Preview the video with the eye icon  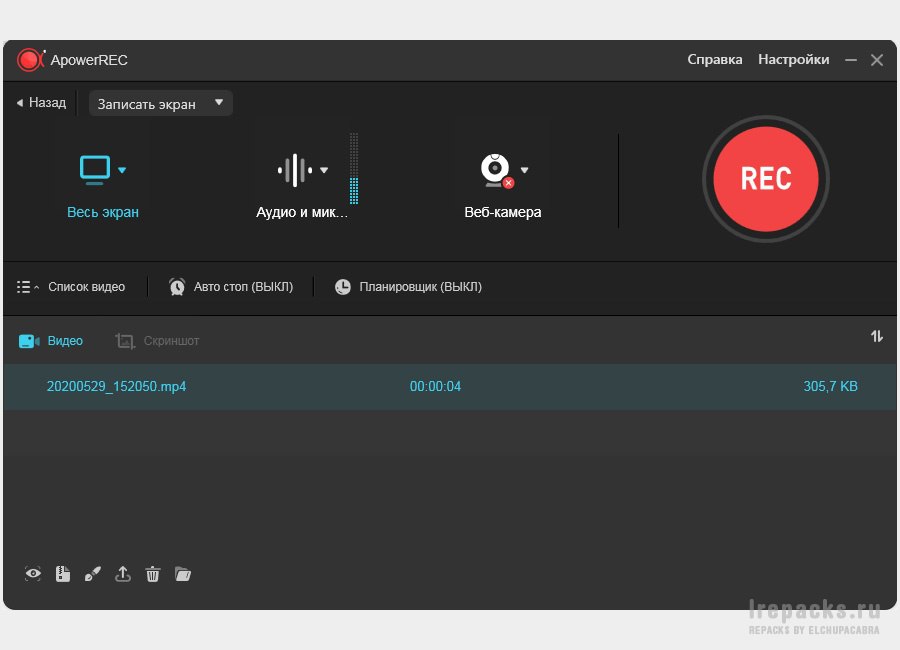(x=33, y=574)
